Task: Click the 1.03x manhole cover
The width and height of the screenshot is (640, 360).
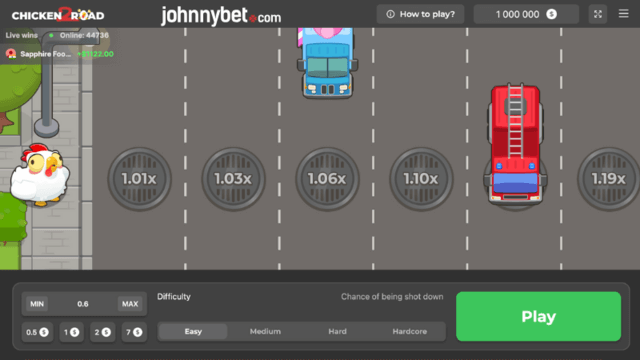Action: point(233,179)
